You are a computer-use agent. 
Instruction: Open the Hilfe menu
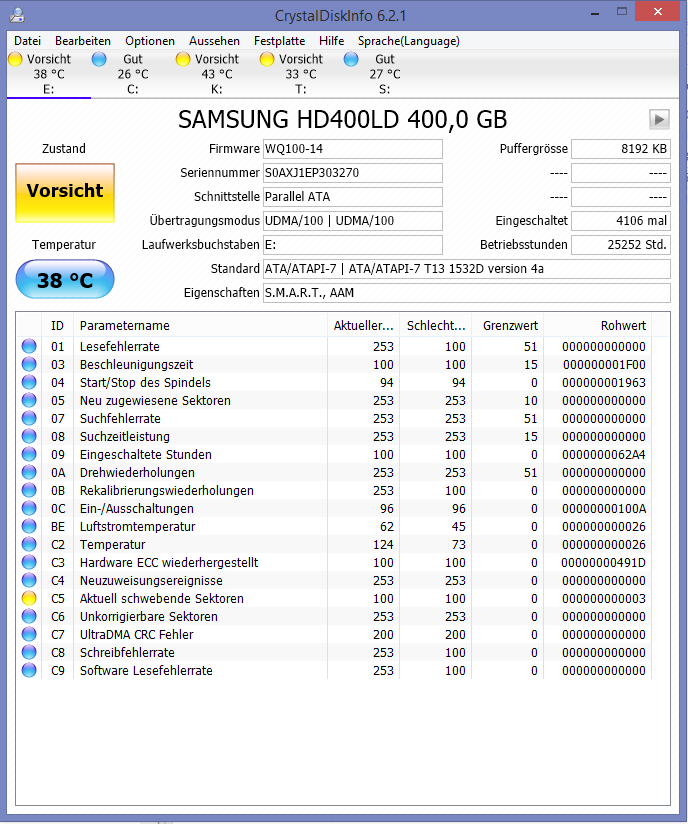click(332, 41)
